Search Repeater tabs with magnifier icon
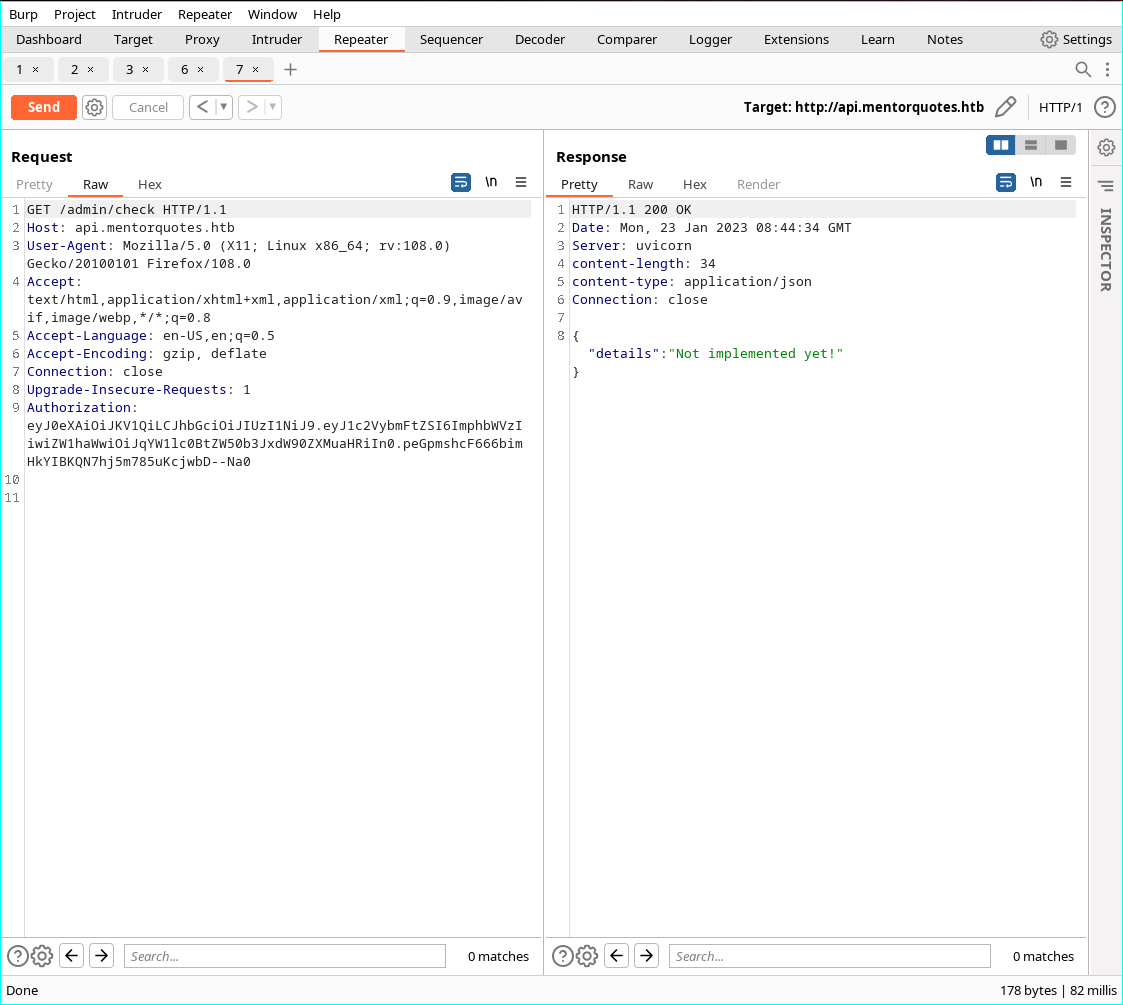The height and width of the screenshot is (1005, 1123). 1083,69
